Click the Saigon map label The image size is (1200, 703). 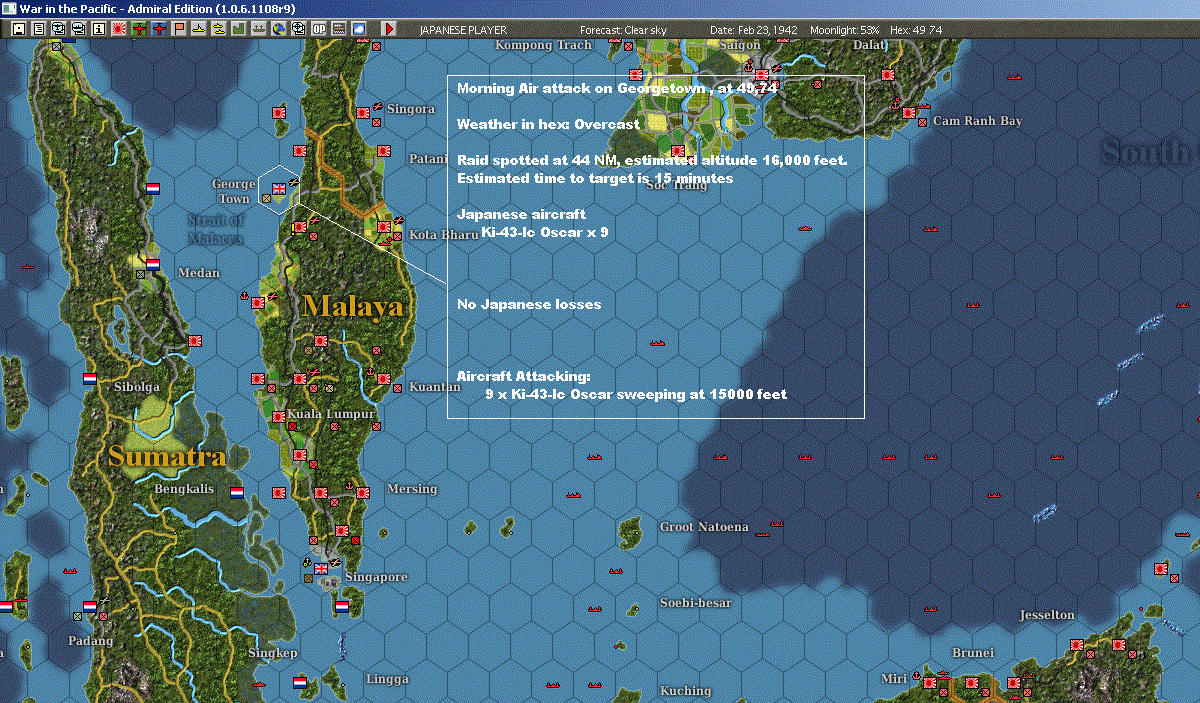(x=741, y=46)
